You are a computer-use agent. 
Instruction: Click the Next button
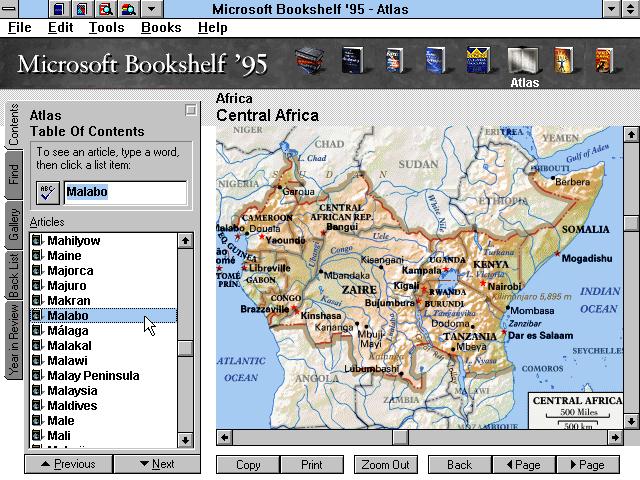(157, 464)
